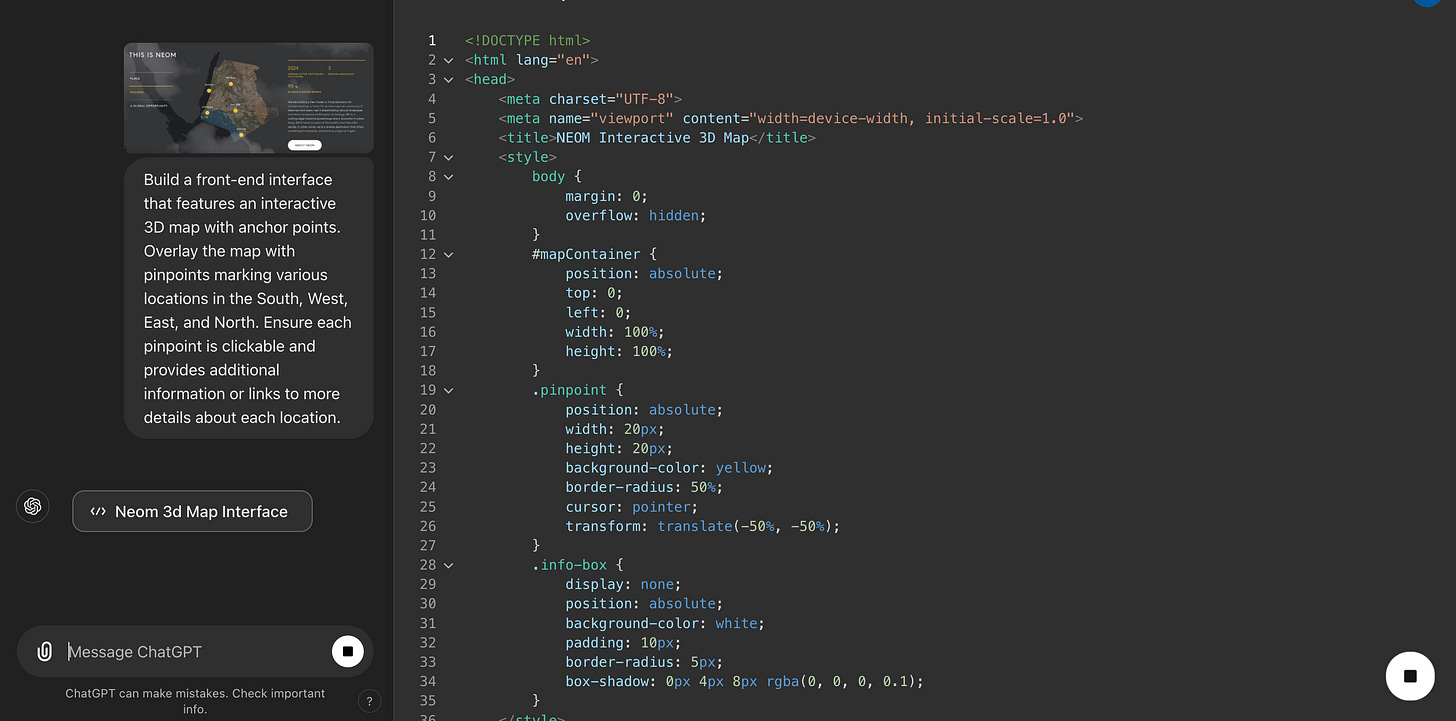The height and width of the screenshot is (721, 1456).
Task: Click 'background-color: yellow;' line
Action: [x=669, y=468]
